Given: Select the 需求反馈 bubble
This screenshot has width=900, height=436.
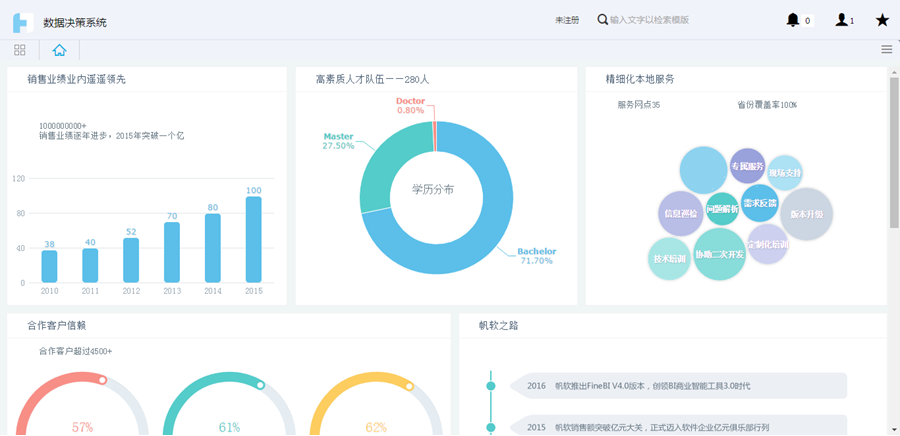Looking at the screenshot, I should pyautogui.click(x=759, y=203).
